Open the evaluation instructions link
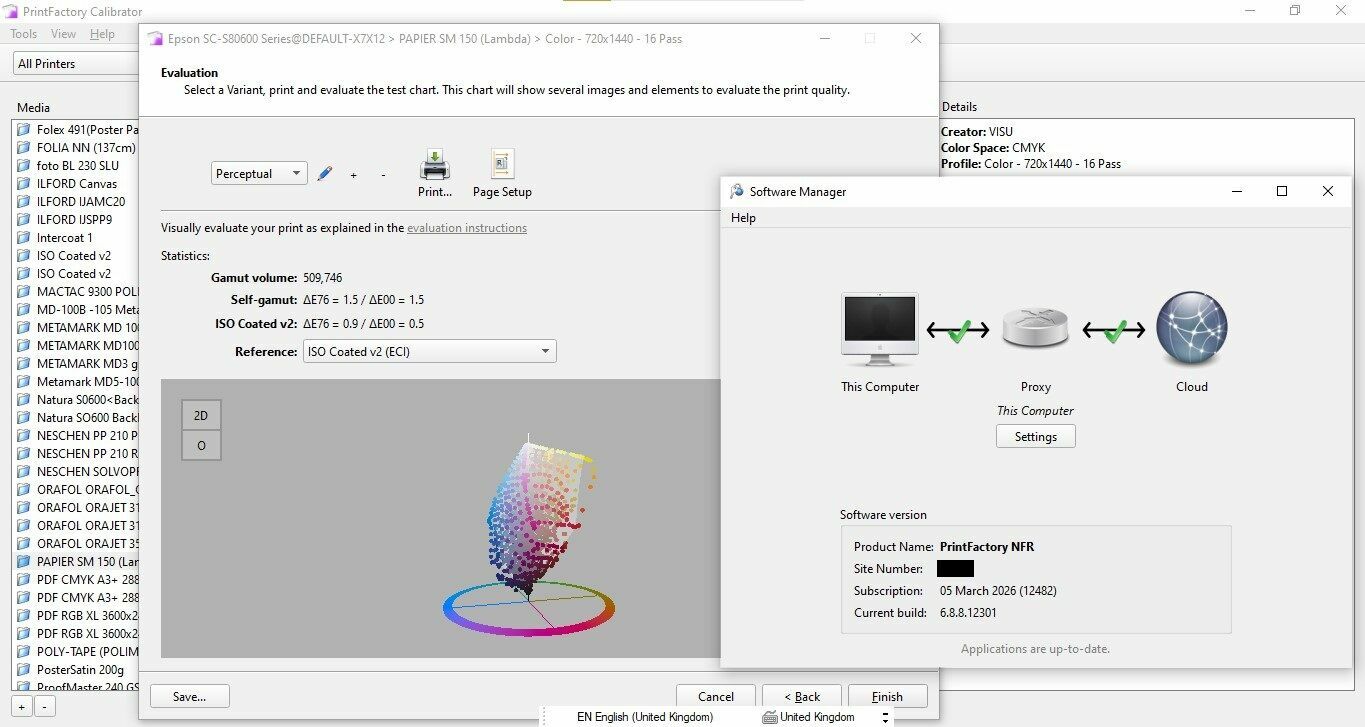1365x727 pixels. (x=466, y=228)
